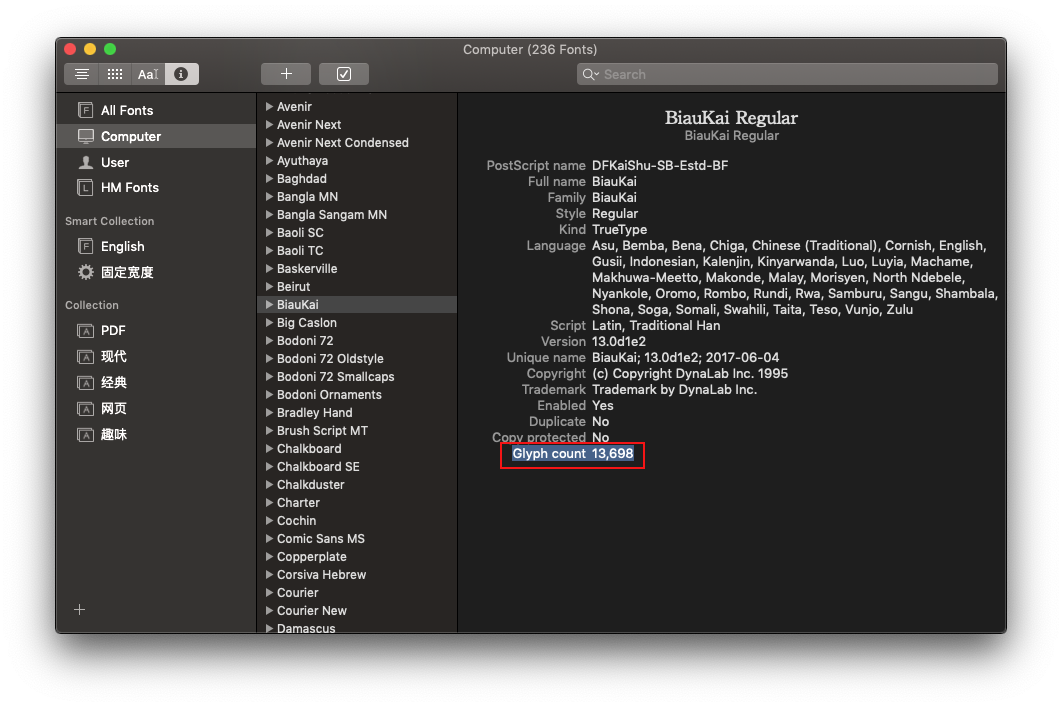Click the magnifier icon in search
The height and width of the screenshot is (707, 1062).
590,74
